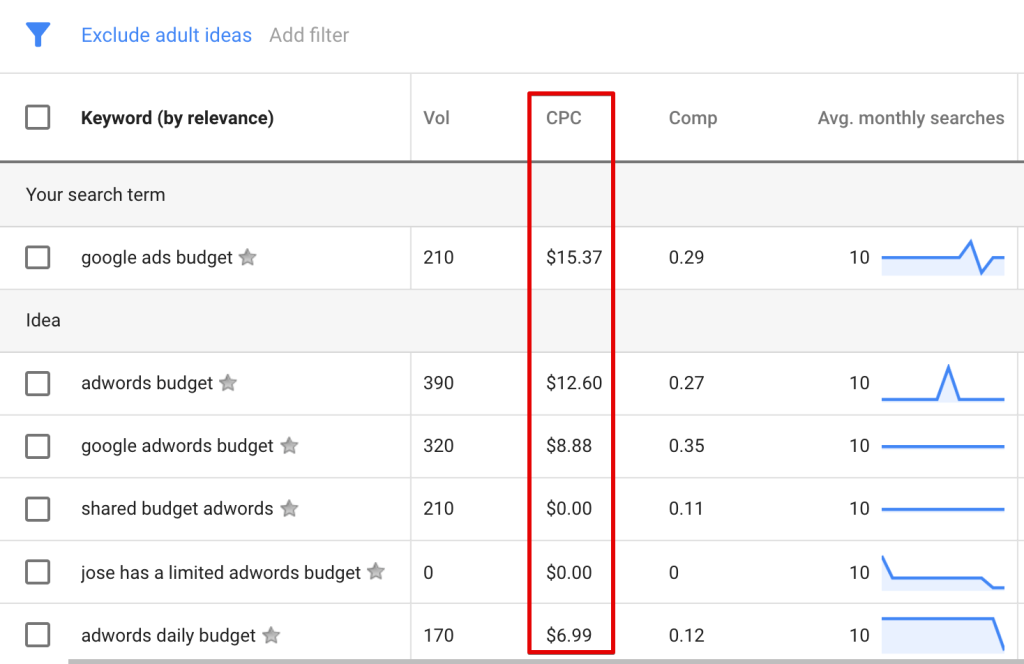This screenshot has height=664, width=1024.
Task: Sort by Avg. monthly searches header
Action: tap(911, 118)
